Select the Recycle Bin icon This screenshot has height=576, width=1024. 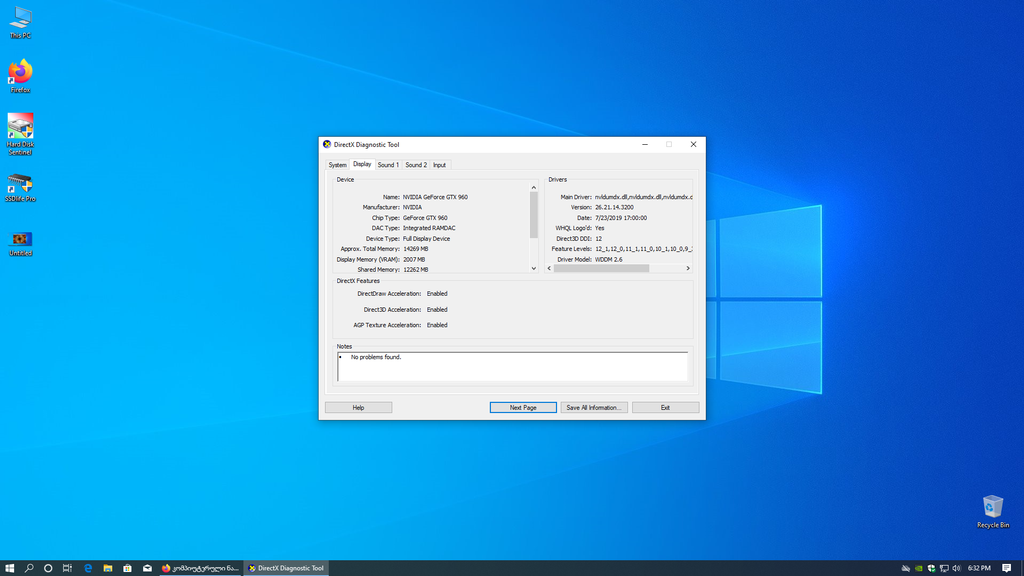tap(992, 507)
